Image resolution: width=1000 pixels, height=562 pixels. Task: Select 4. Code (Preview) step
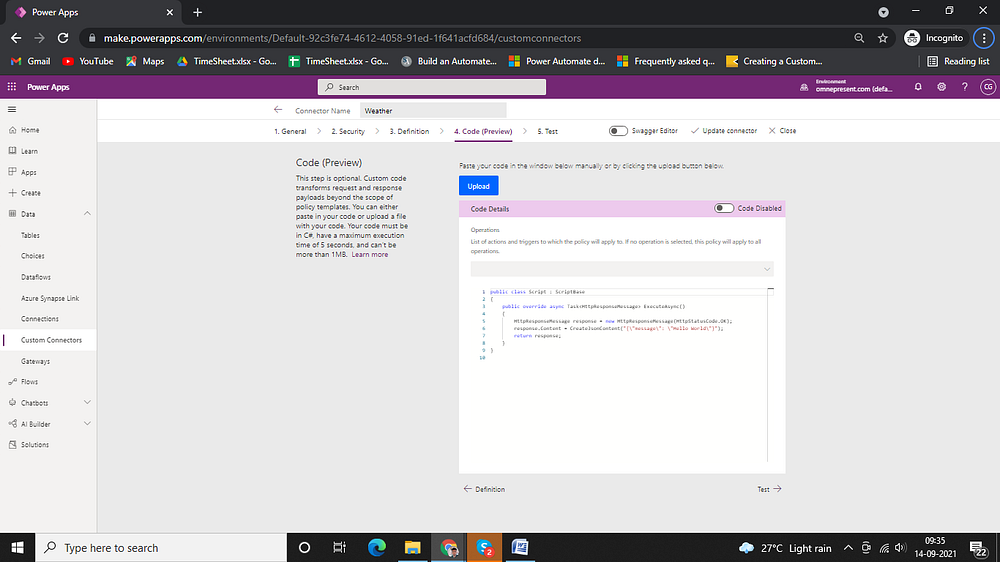click(483, 131)
